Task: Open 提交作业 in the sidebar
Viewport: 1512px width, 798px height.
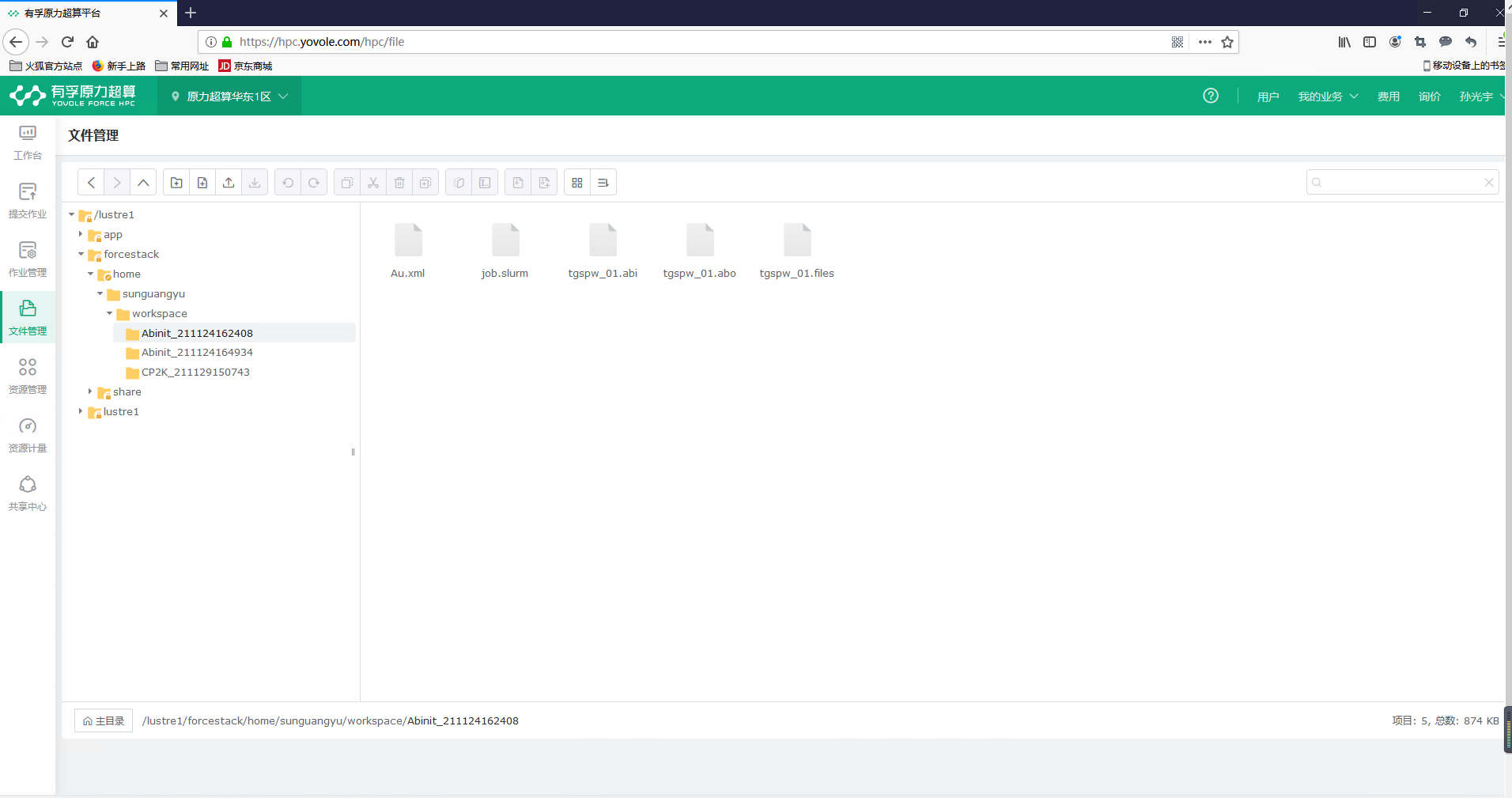Action: [x=28, y=202]
